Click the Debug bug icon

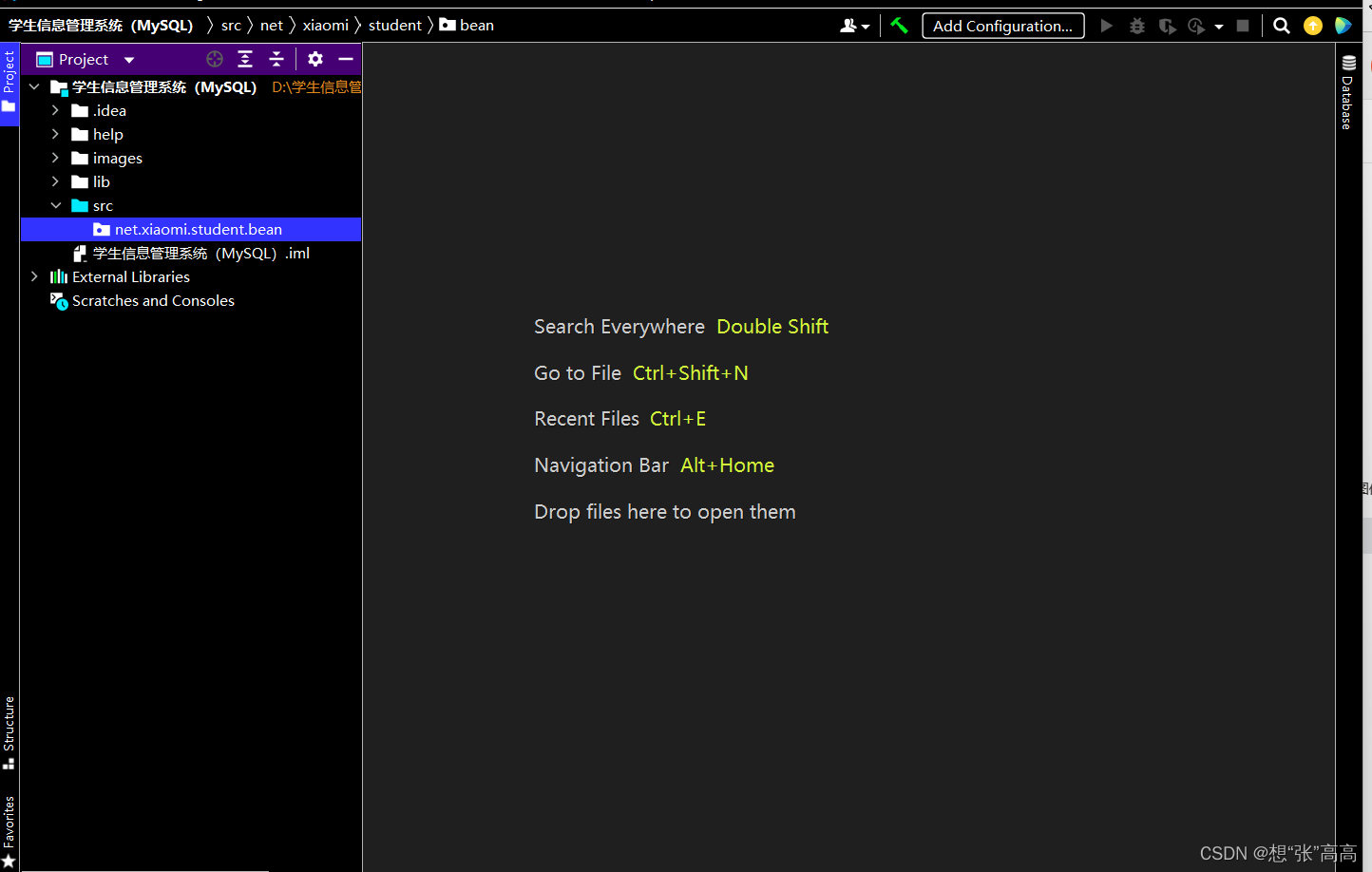coord(1136,26)
